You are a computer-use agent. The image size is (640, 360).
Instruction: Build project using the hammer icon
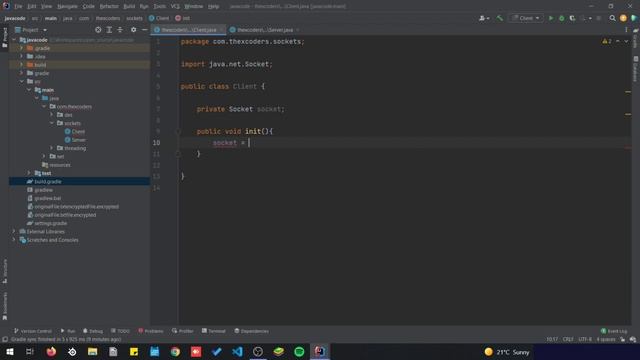(500, 18)
